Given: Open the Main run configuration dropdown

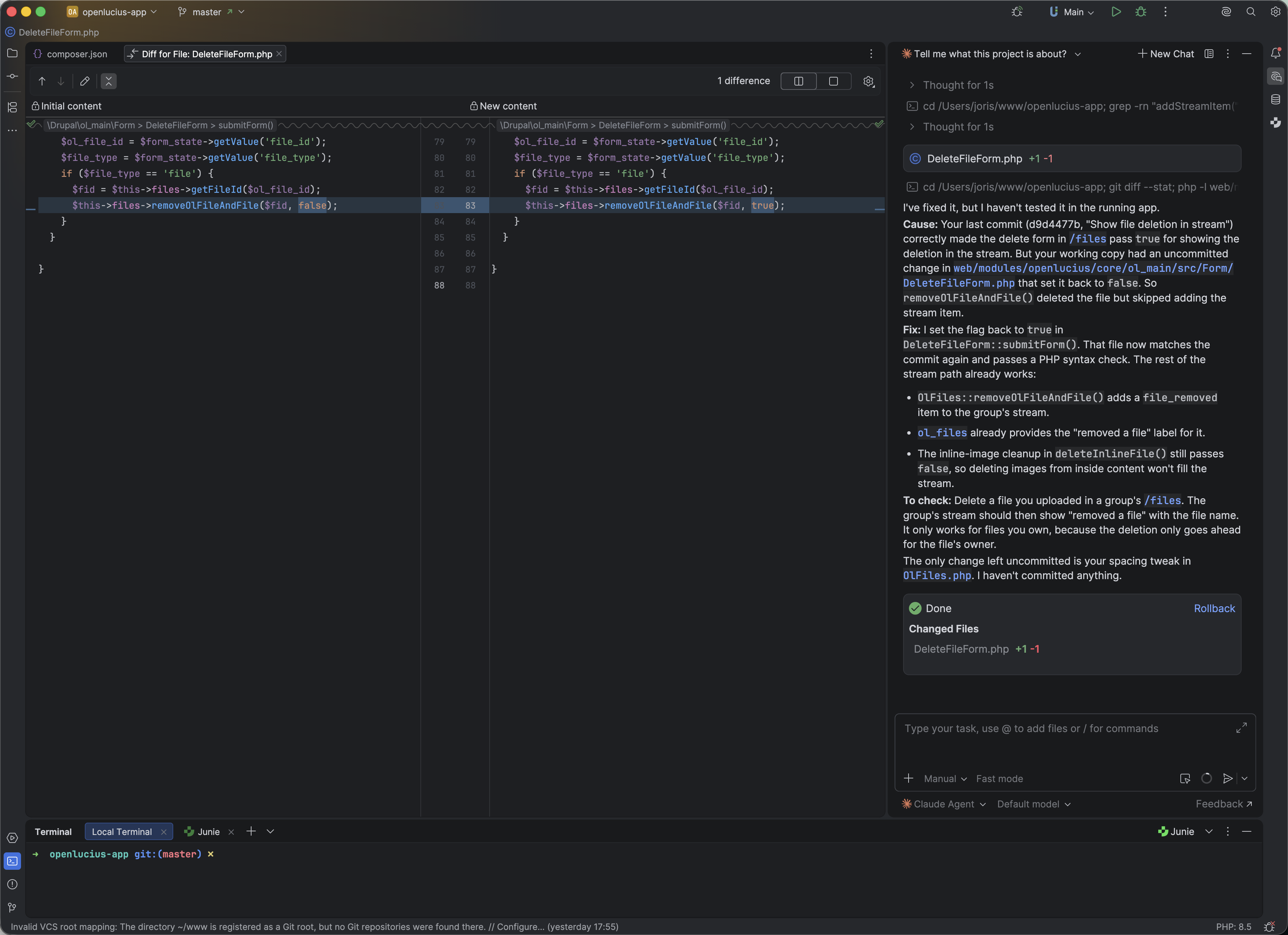Looking at the screenshot, I should tap(1072, 12).
